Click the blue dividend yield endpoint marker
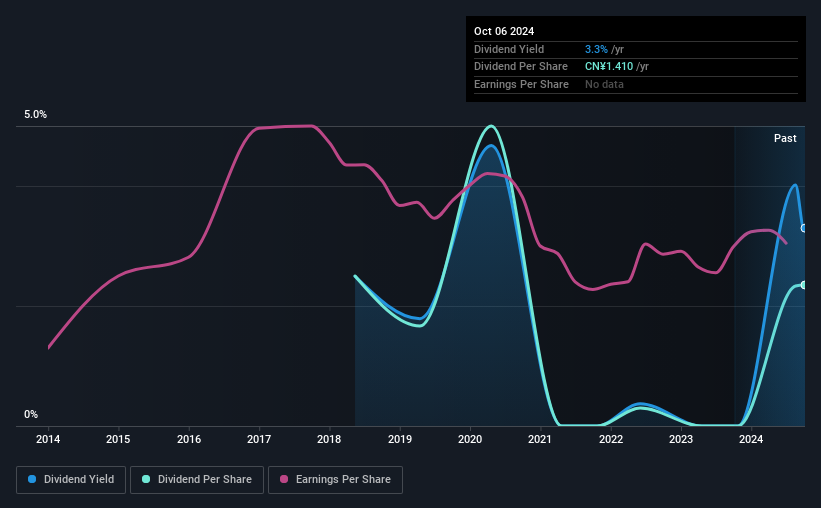Viewport: 821px width, 508px height. pyautogui.click(x=803, y=228)
